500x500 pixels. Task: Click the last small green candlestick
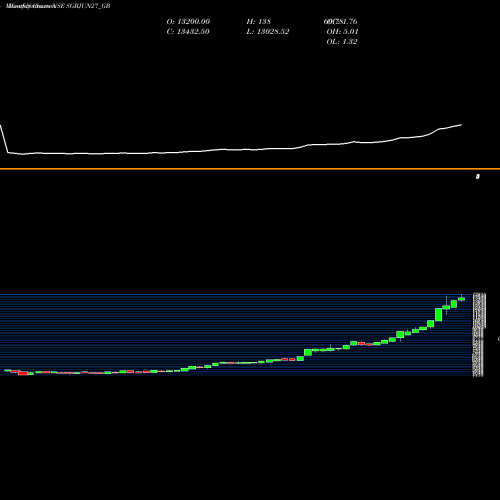point(462,299)
